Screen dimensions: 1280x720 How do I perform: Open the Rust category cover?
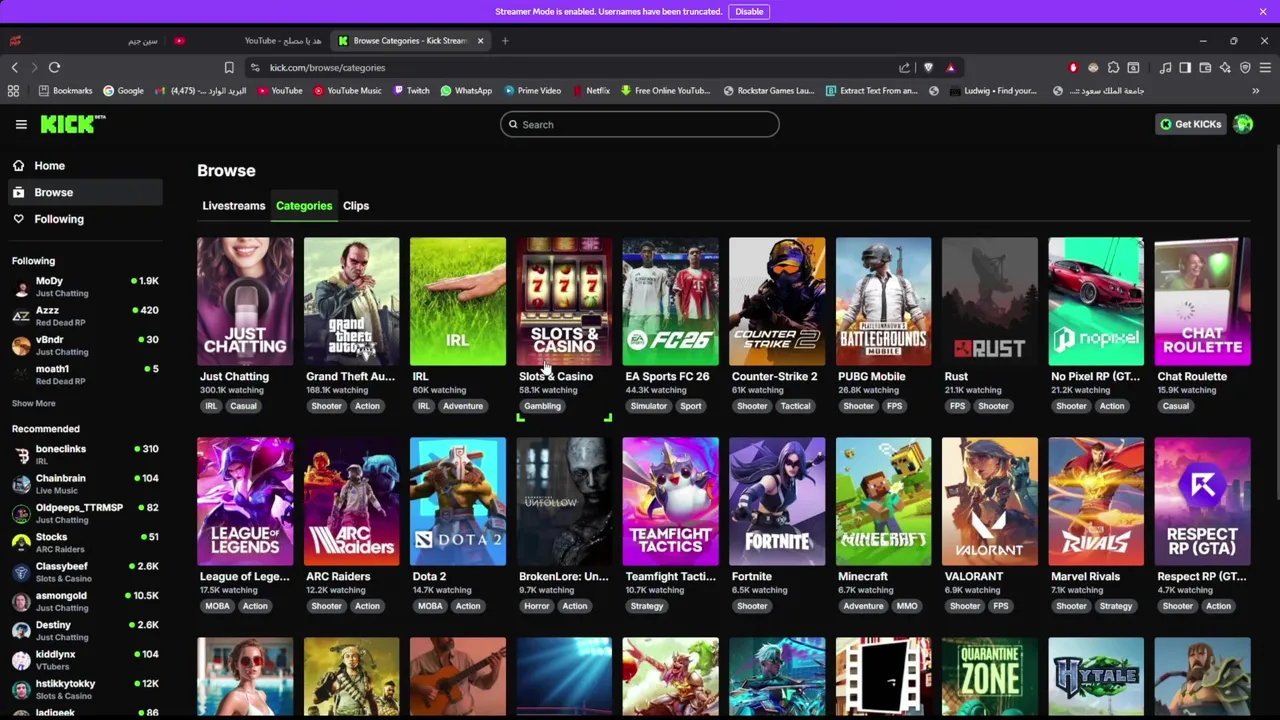pyautogui.click(x=990, y=301)
